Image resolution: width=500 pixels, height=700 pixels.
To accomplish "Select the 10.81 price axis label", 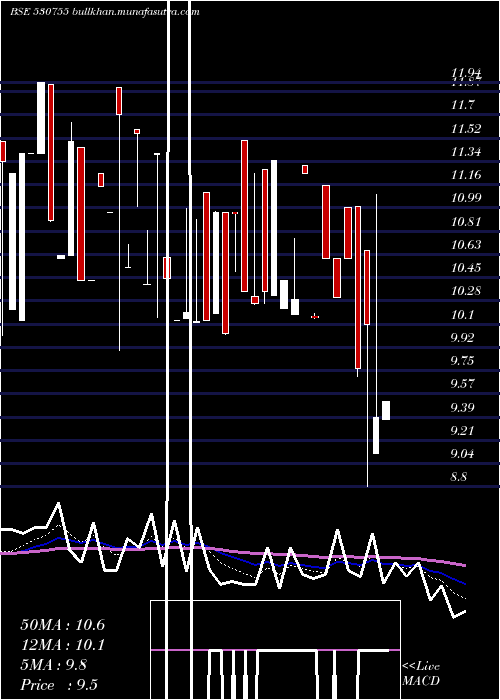I will pyautogui.click(x=466, y=221).
